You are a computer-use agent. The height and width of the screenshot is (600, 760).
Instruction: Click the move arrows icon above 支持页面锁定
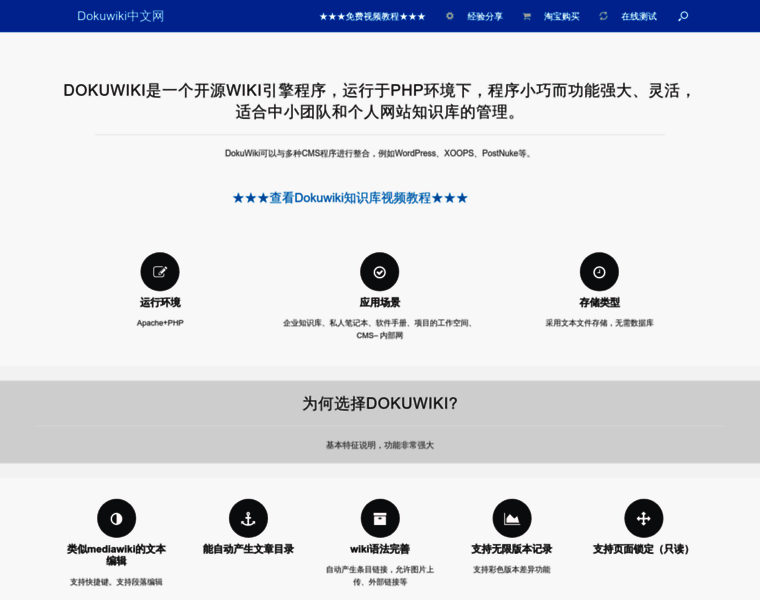coord(644,519)
